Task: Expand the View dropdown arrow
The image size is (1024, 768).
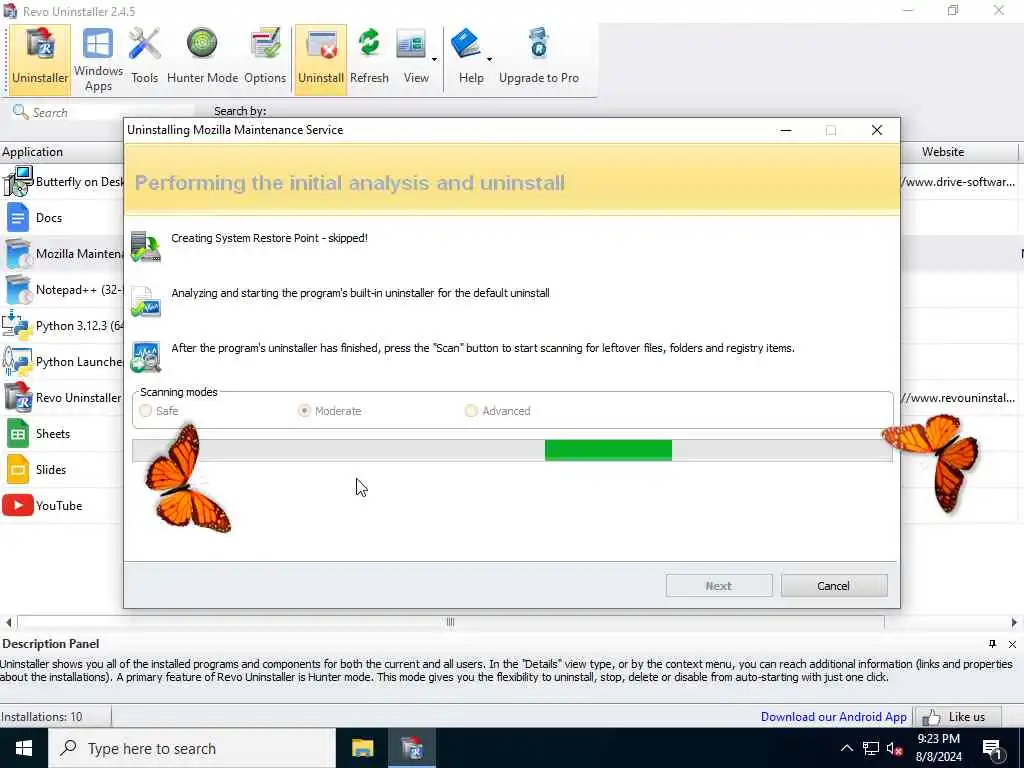Action: click(x=434, y=59)
